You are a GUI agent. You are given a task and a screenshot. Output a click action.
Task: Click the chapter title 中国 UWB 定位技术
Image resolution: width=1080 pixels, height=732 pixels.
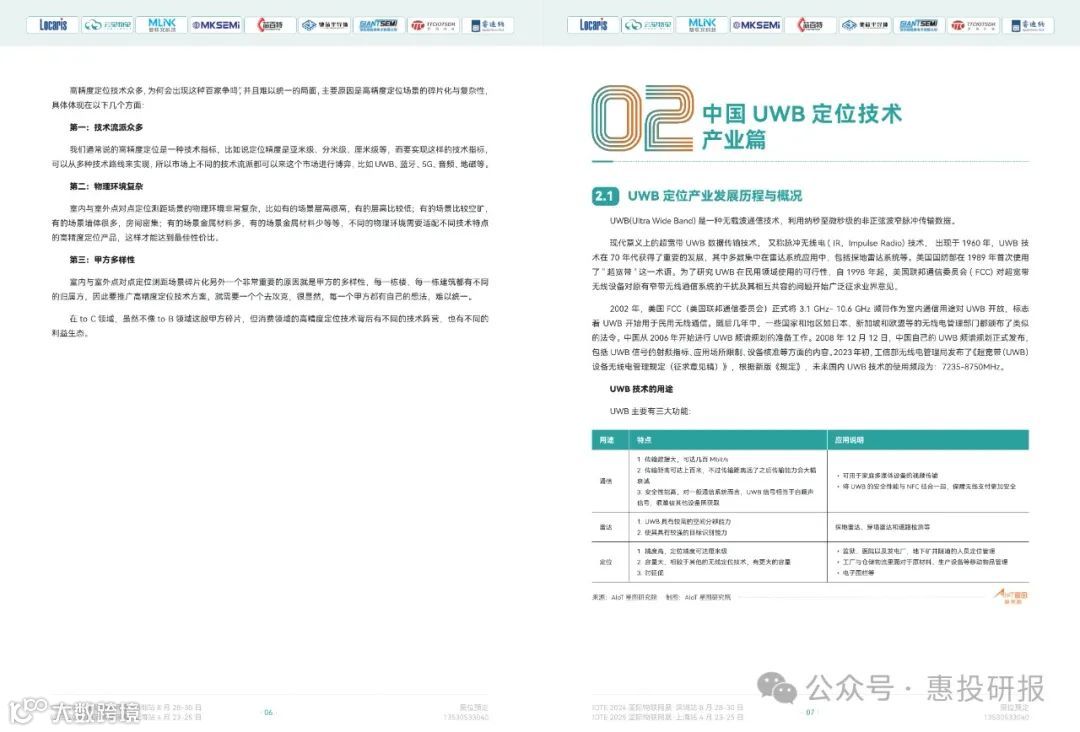(x=802, y=113)
